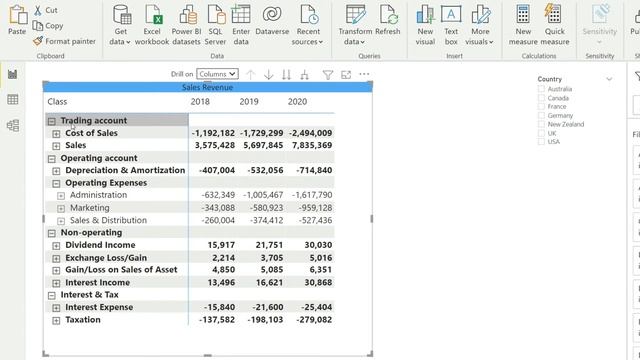Check the Canada country box
The width and height of the screenshot is (640, 360).
(x=541, y=98)
